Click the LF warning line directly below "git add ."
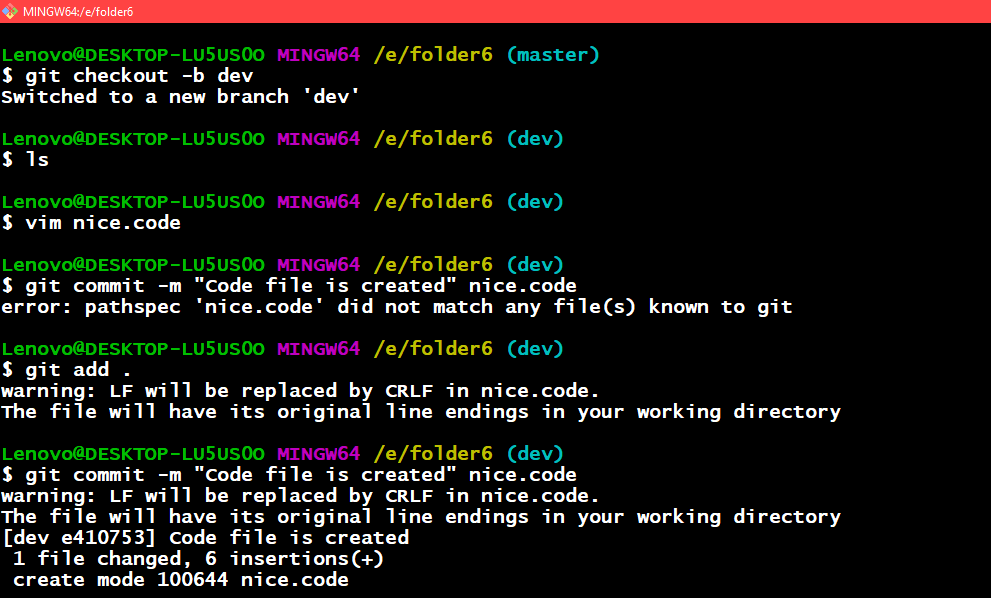991x598 pixels. 300,391
